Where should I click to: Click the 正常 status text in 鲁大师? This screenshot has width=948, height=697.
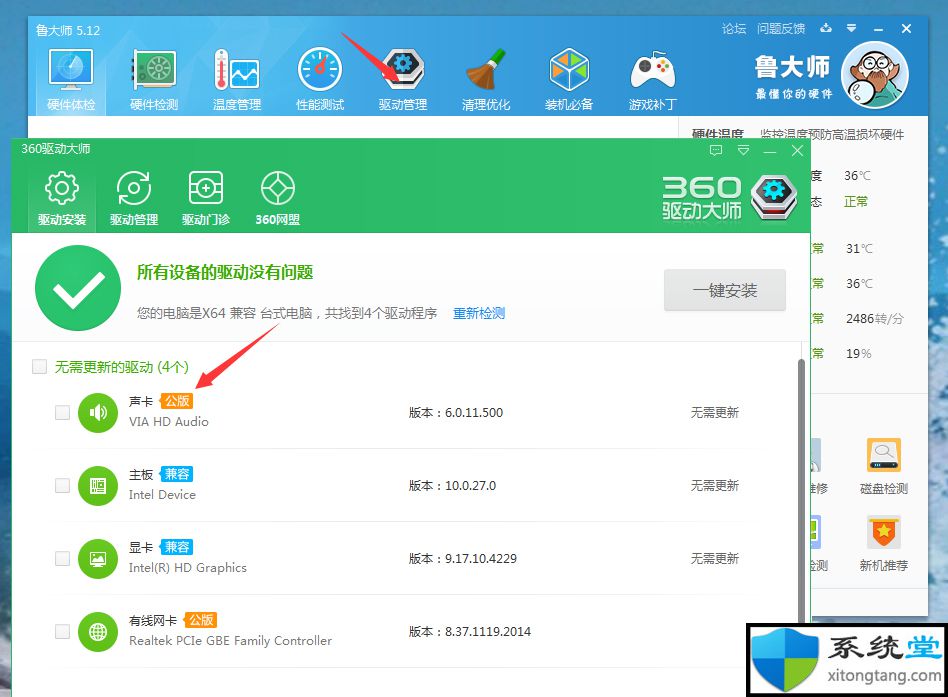point(855,202)
